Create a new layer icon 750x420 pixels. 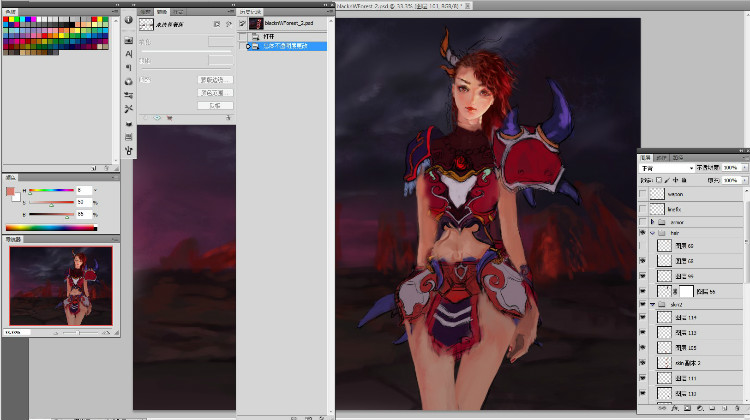[x=725, y=408]
